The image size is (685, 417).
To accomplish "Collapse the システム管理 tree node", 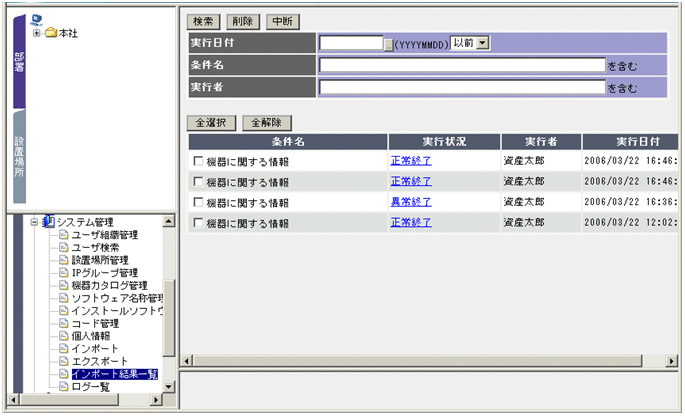I will (x=34, y=222).
